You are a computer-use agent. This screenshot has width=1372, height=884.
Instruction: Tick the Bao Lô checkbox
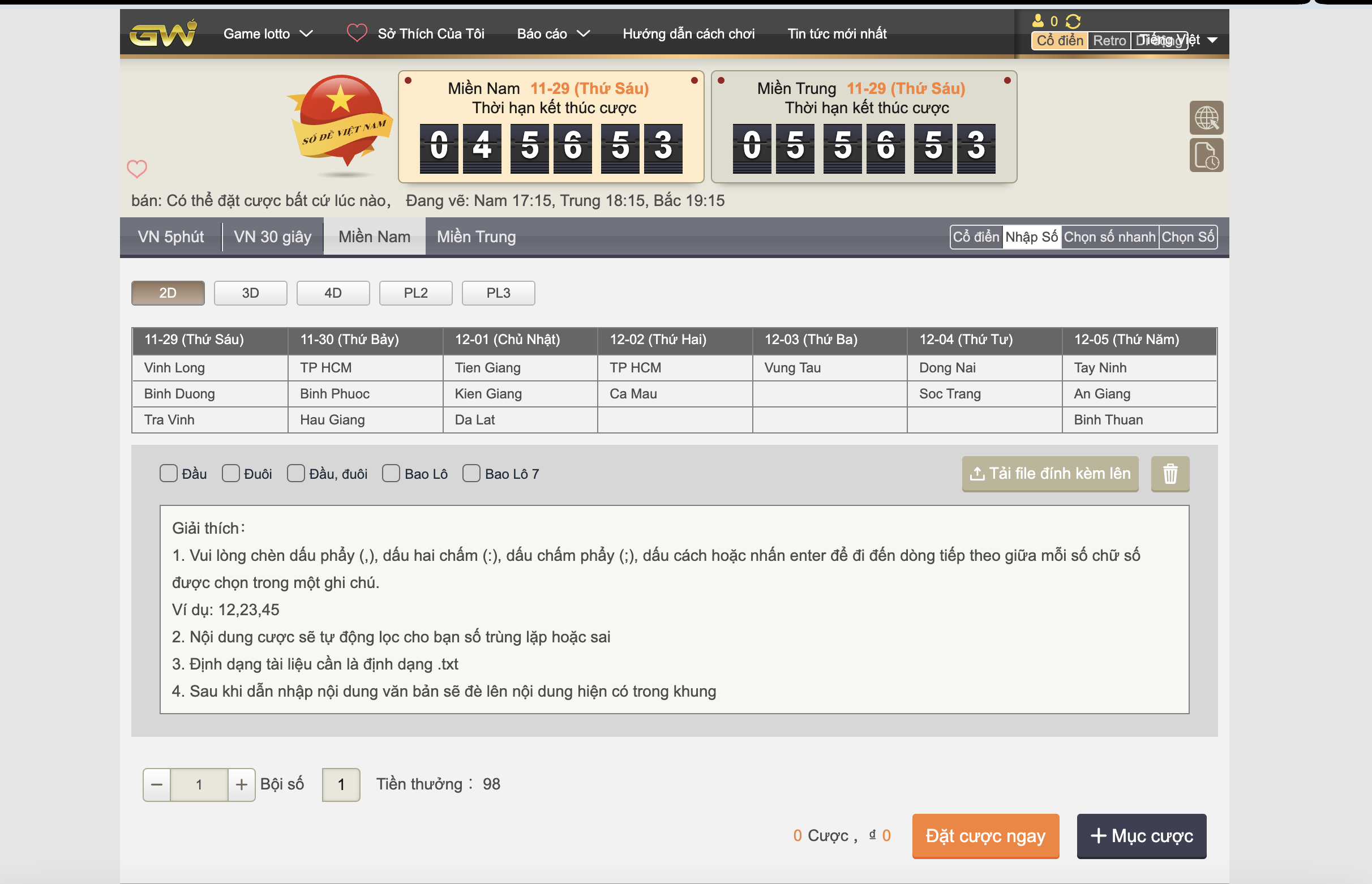click(x=391, y=474)
